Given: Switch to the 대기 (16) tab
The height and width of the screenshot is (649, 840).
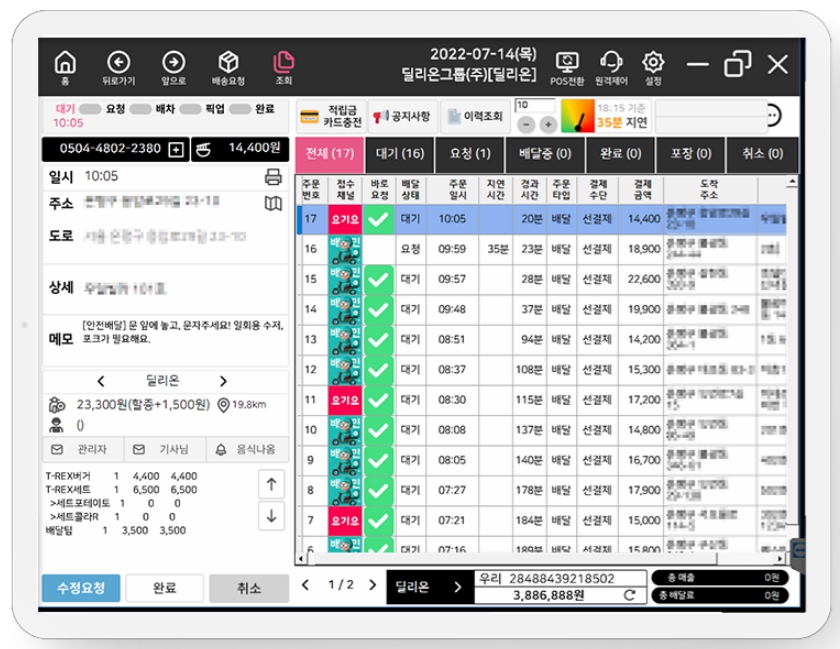Looking at the screenshot, I should pos(398,154).
